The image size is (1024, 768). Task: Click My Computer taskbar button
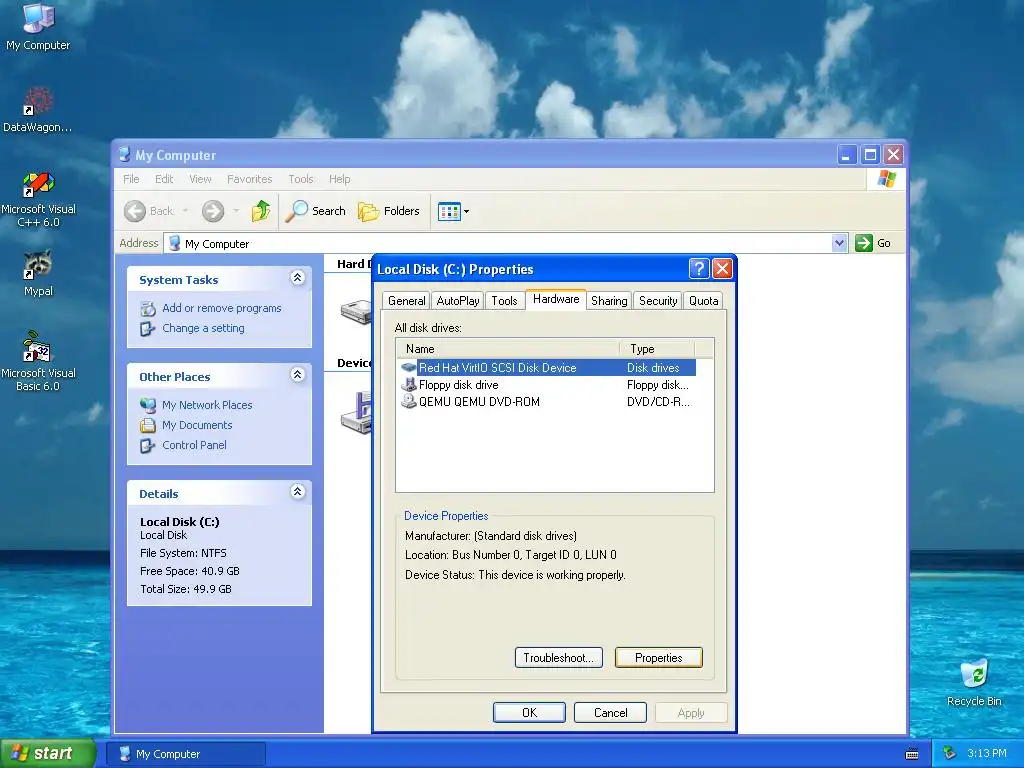(x=186, y=754)
